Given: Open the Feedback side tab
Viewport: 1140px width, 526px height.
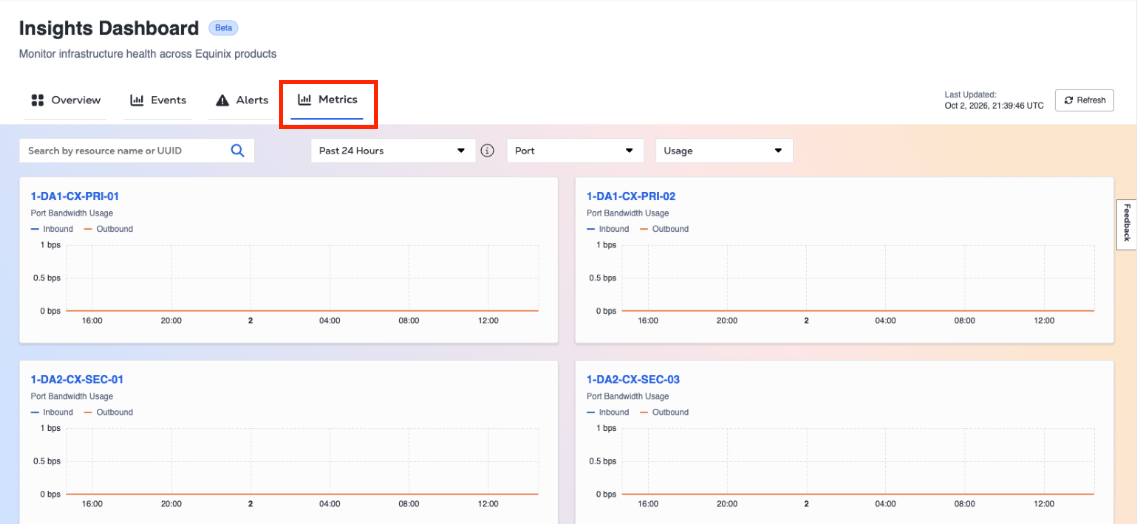Looking at the screenshot, I should 1127,223.
